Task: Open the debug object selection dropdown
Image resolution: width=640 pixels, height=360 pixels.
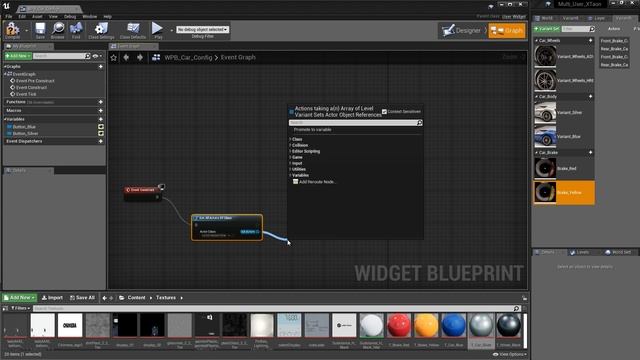Action: point(203,29)
